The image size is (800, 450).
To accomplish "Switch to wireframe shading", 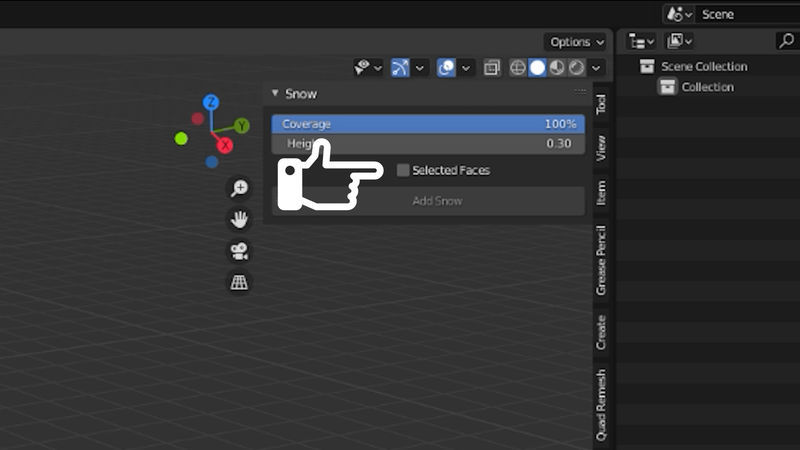I will (x=518, y=68).
